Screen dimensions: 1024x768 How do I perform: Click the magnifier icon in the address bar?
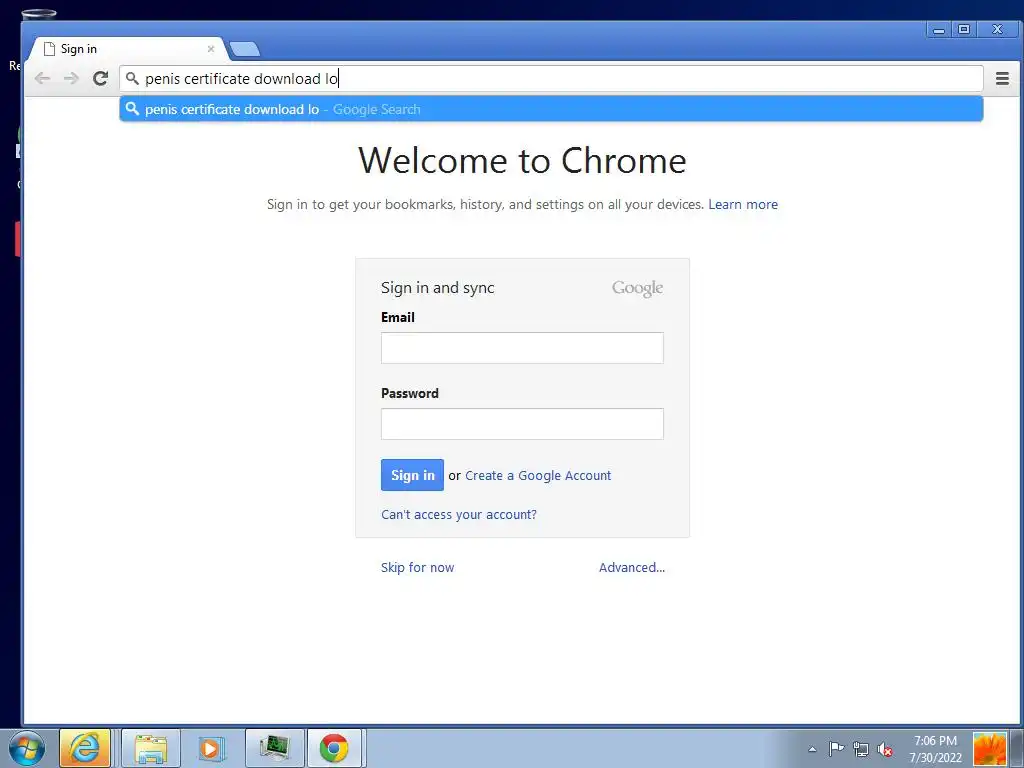pyautogui.click(x=133, y=79)
